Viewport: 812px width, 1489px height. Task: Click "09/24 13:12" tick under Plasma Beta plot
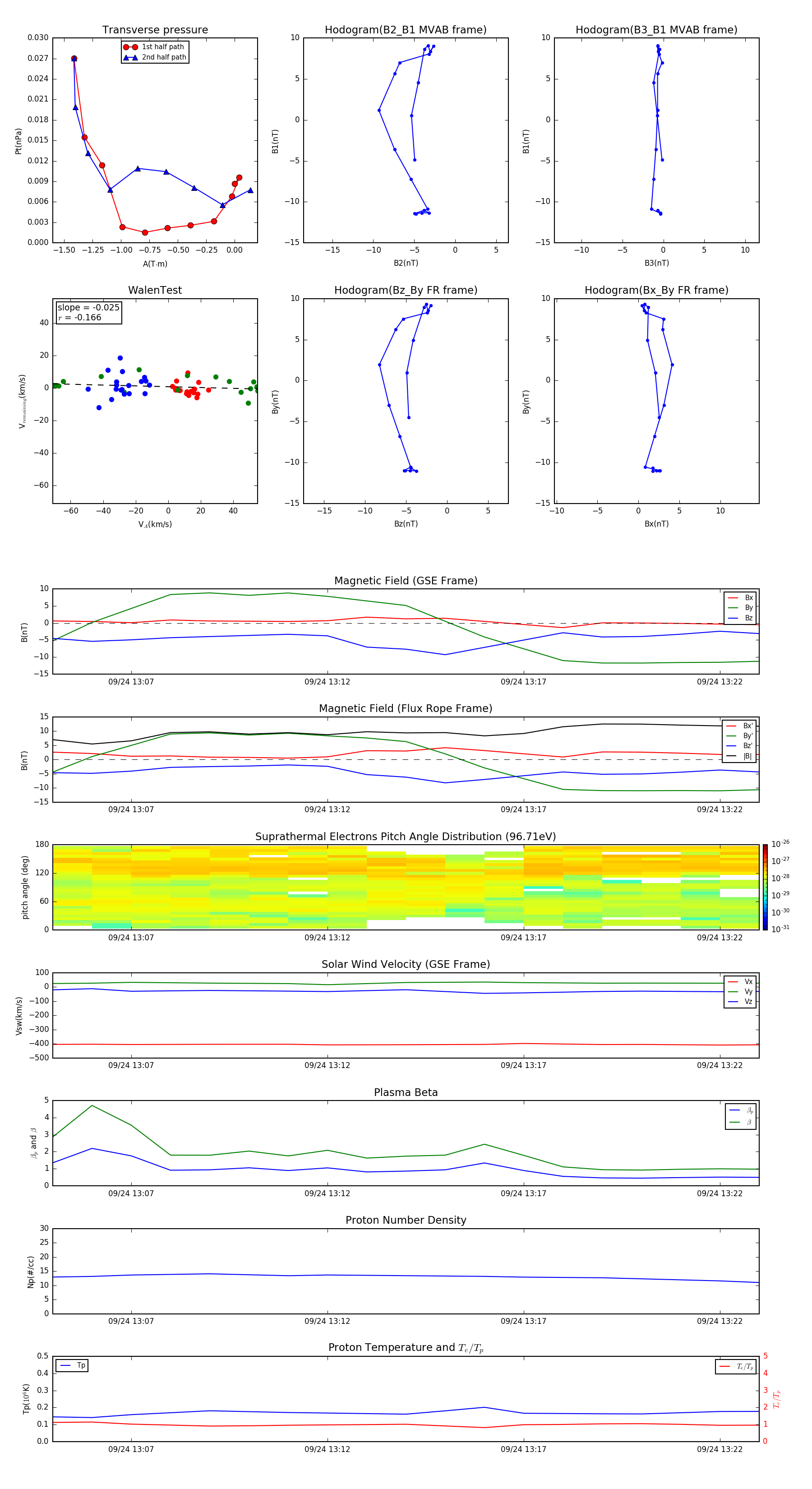point(327,1193)
